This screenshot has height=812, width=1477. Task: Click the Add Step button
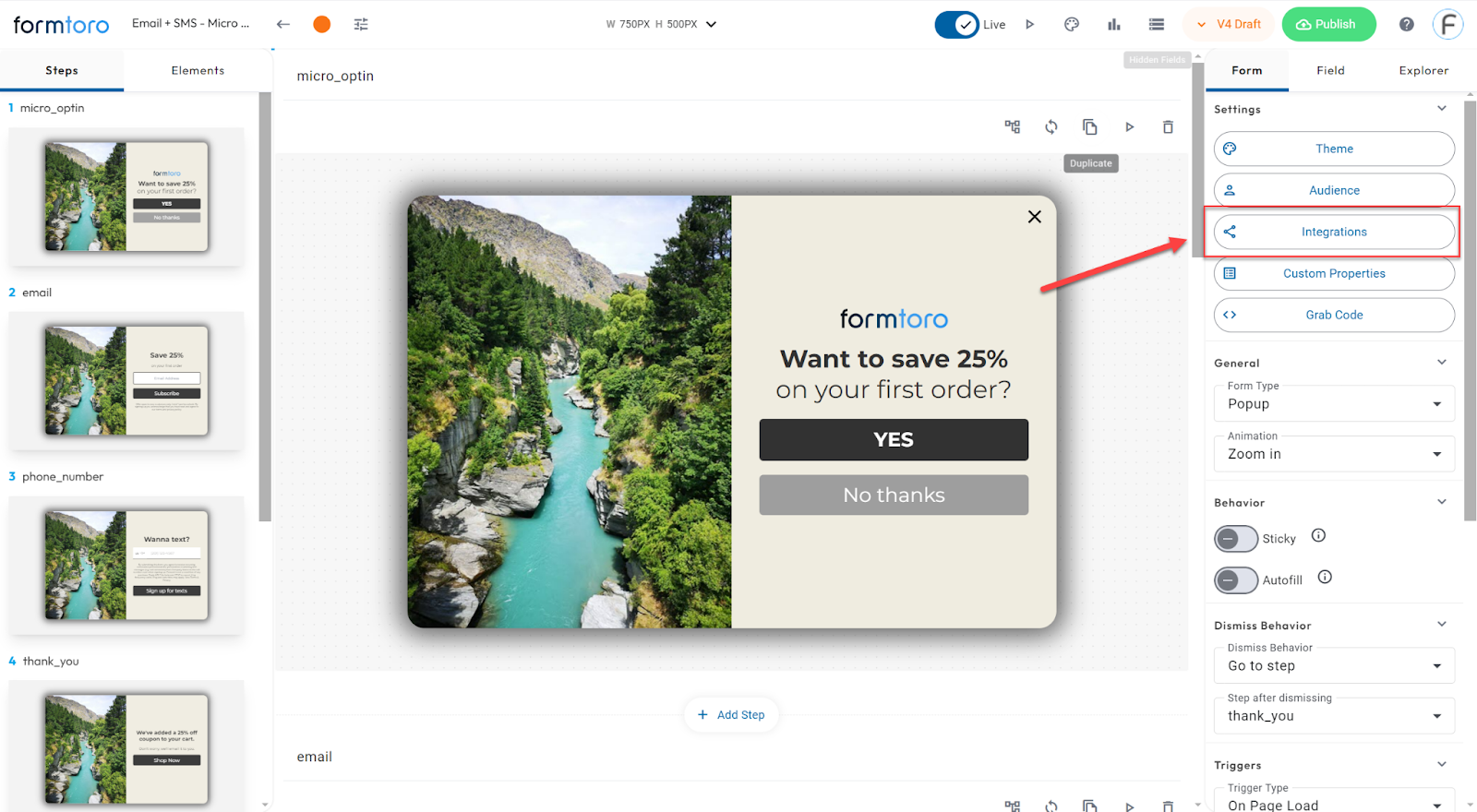point(731,715)
